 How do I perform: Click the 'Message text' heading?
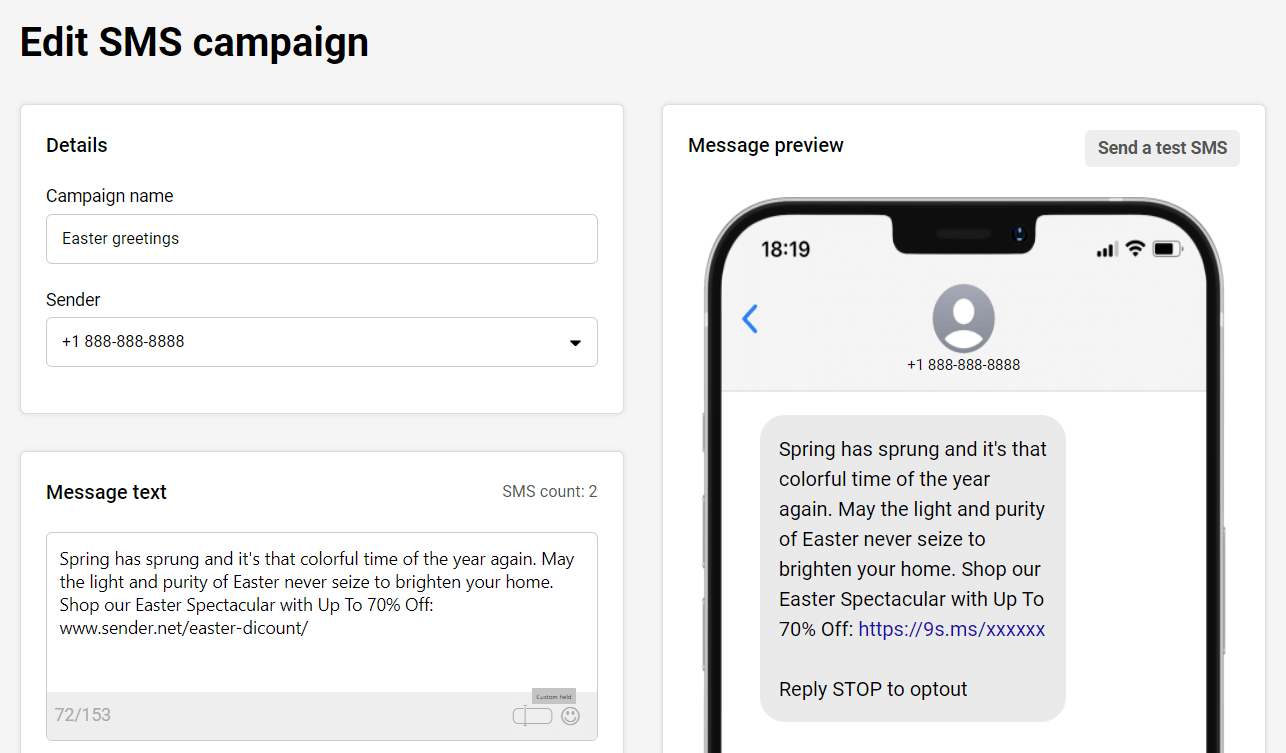[x=107, y=492]
